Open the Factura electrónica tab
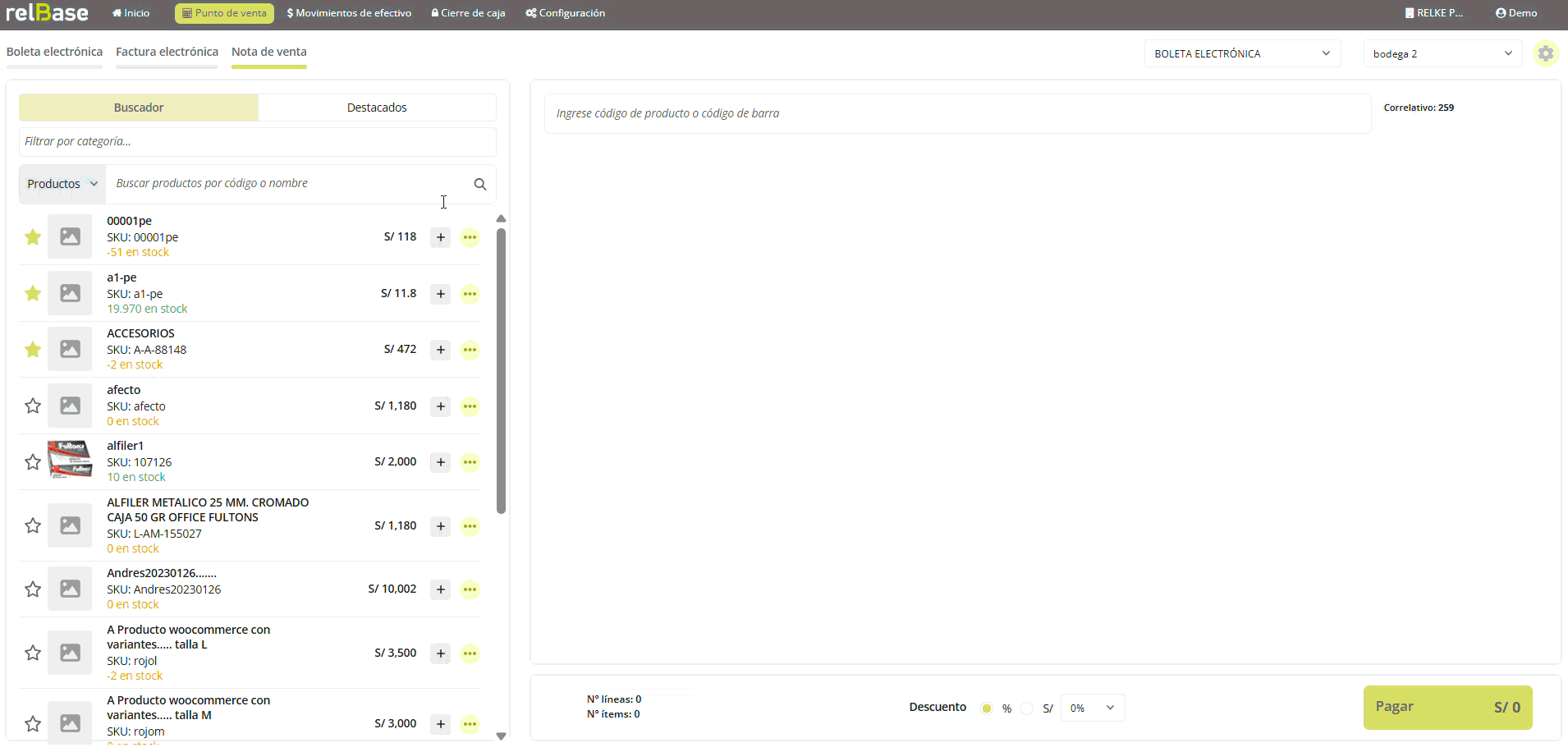The width and height of the screenshot is (1568, 752). click(167, 52)
